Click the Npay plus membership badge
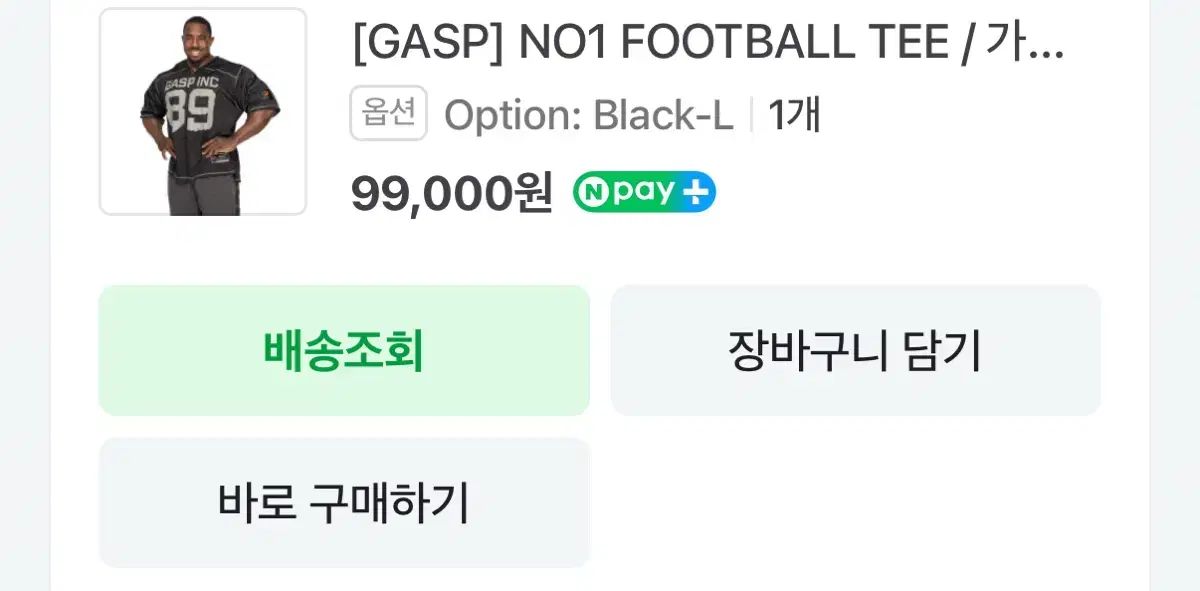 [644, 192]
